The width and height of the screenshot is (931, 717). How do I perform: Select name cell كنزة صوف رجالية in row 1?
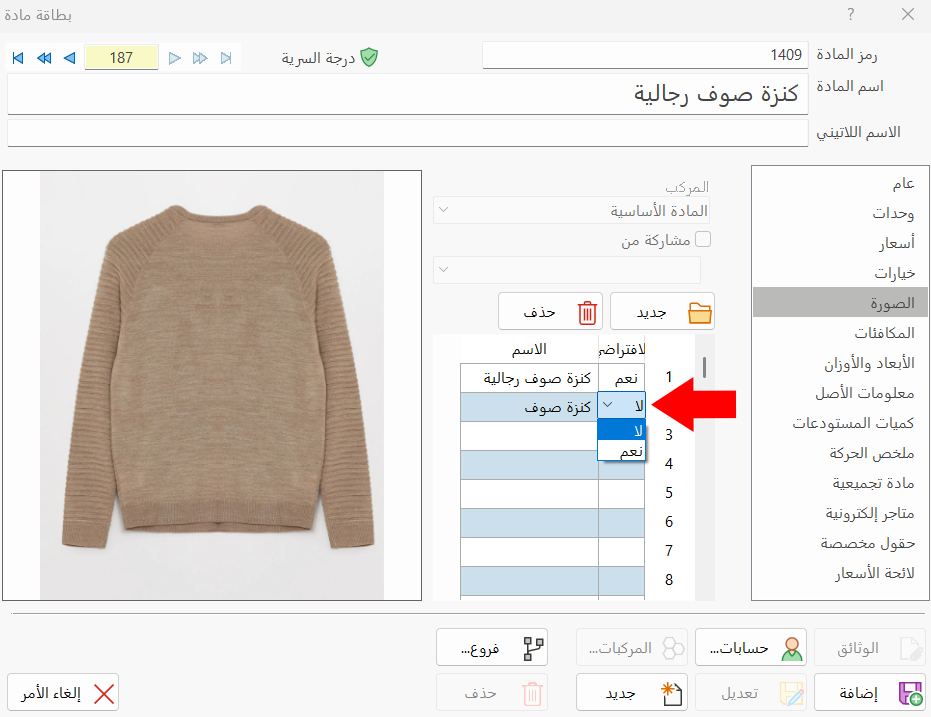tap(530, 378)
